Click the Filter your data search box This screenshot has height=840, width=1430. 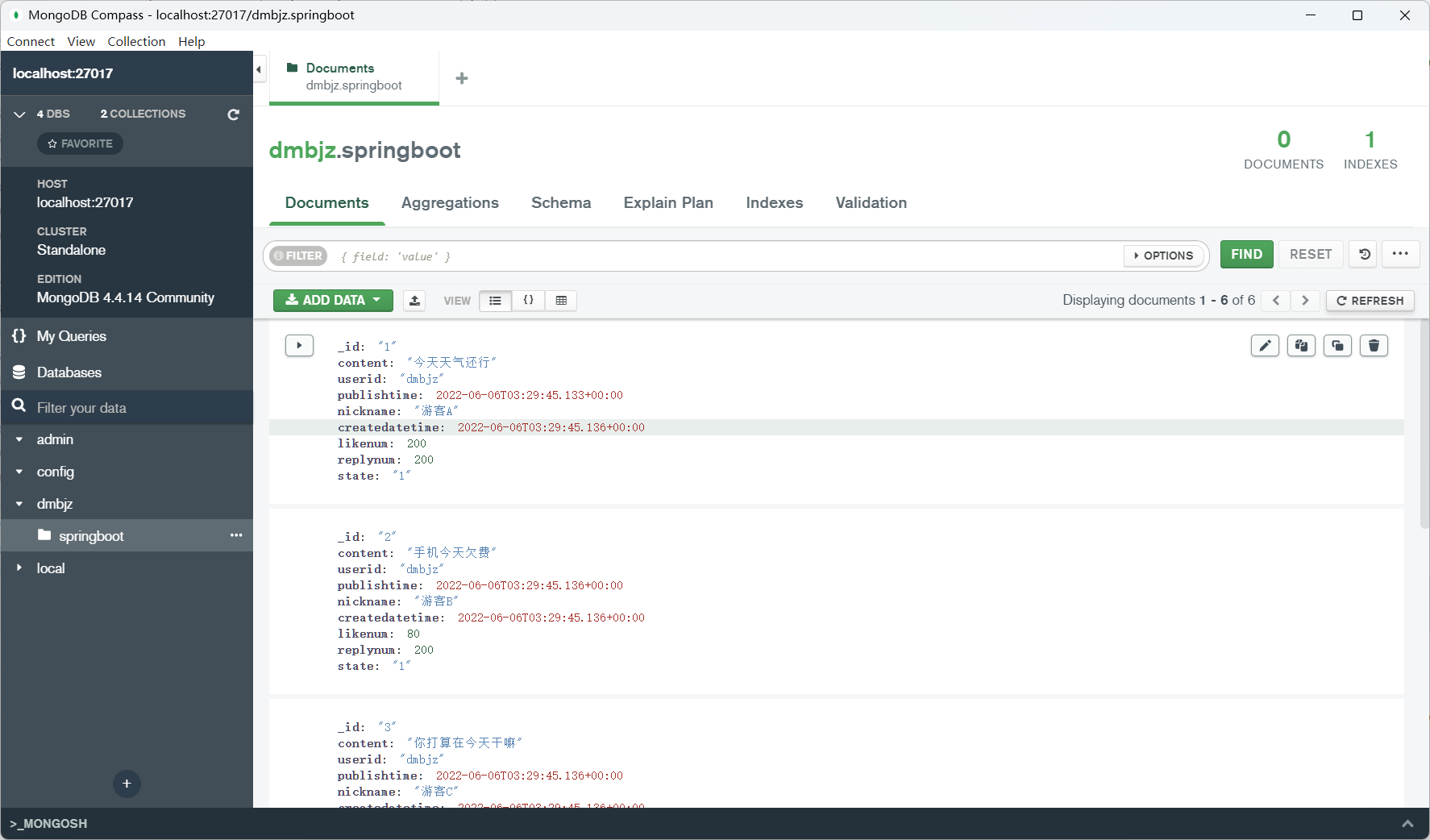pyautogui.click(x=127, y=407)
